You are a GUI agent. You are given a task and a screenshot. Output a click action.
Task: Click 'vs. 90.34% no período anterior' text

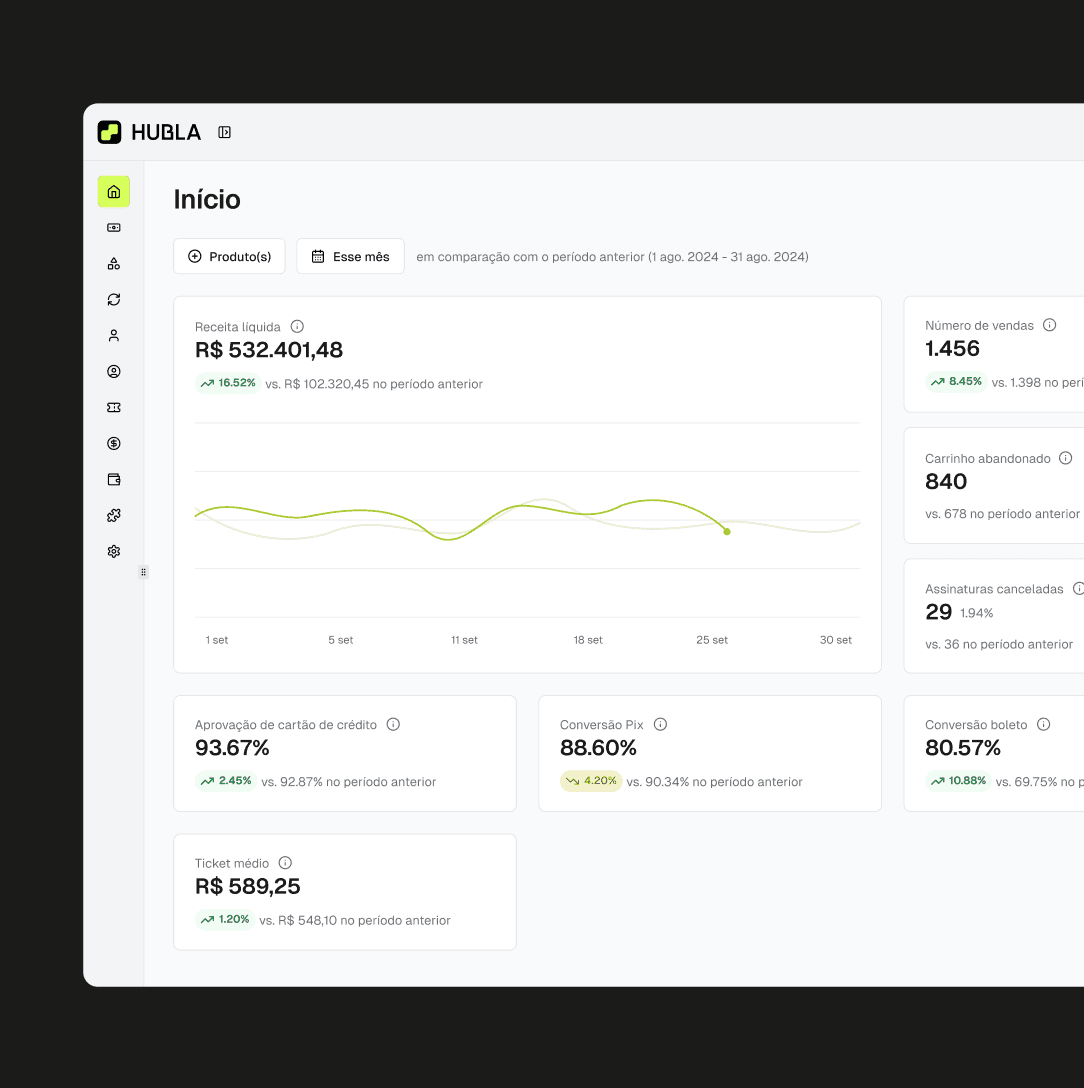[x=714, y=781]
